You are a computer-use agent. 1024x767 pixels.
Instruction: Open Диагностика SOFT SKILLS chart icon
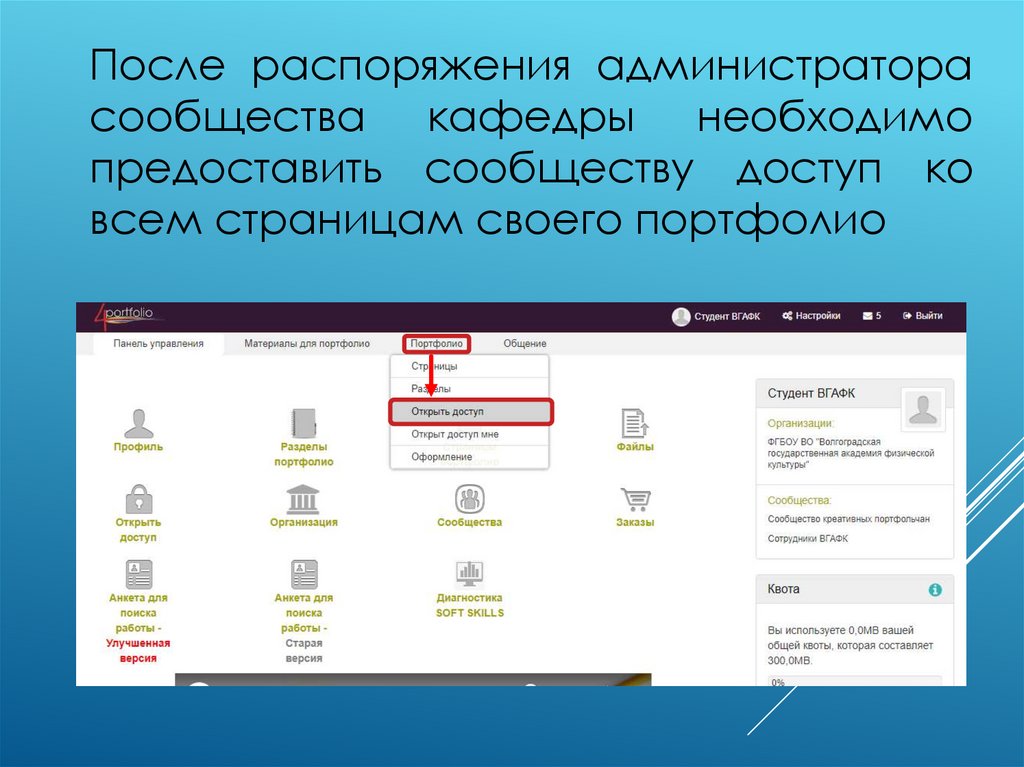[x=470, y=574]
